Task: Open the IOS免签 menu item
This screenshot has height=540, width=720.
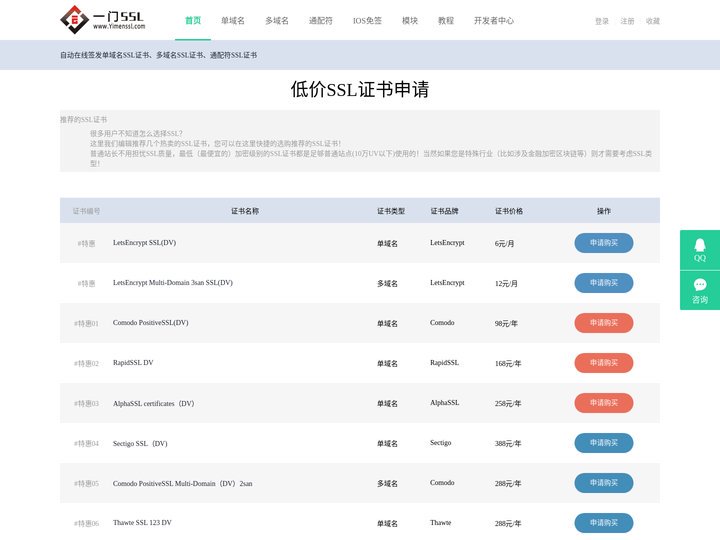Action: (367, 21)
